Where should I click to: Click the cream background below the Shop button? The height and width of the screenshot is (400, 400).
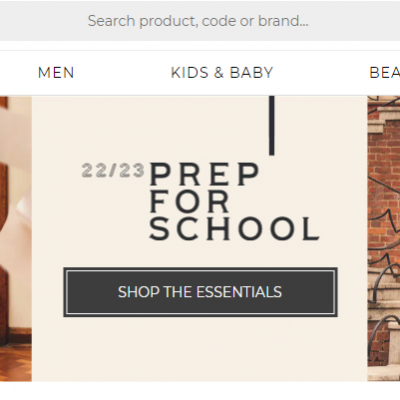pyautogui.click(x=200, y=348)
